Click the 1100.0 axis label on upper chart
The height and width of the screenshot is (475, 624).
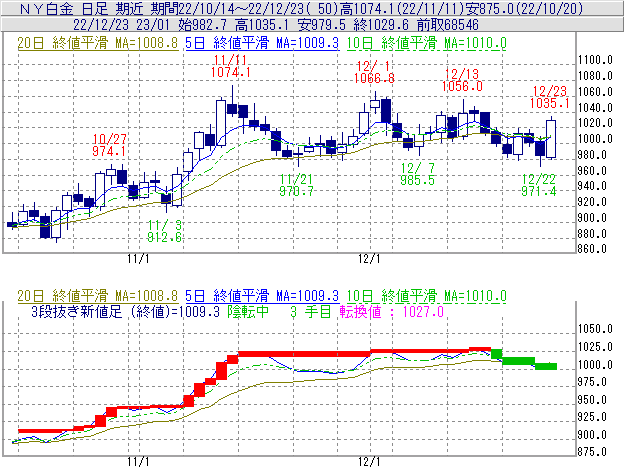click(x=595, y=60)
